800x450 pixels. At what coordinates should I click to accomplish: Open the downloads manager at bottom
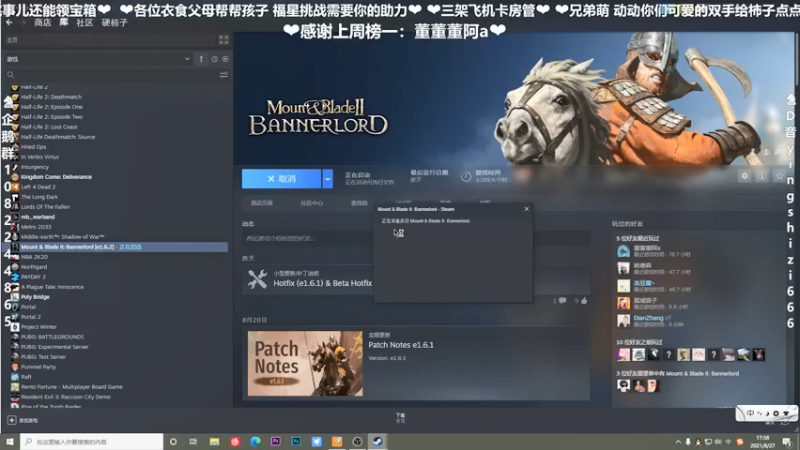(401, 418)
